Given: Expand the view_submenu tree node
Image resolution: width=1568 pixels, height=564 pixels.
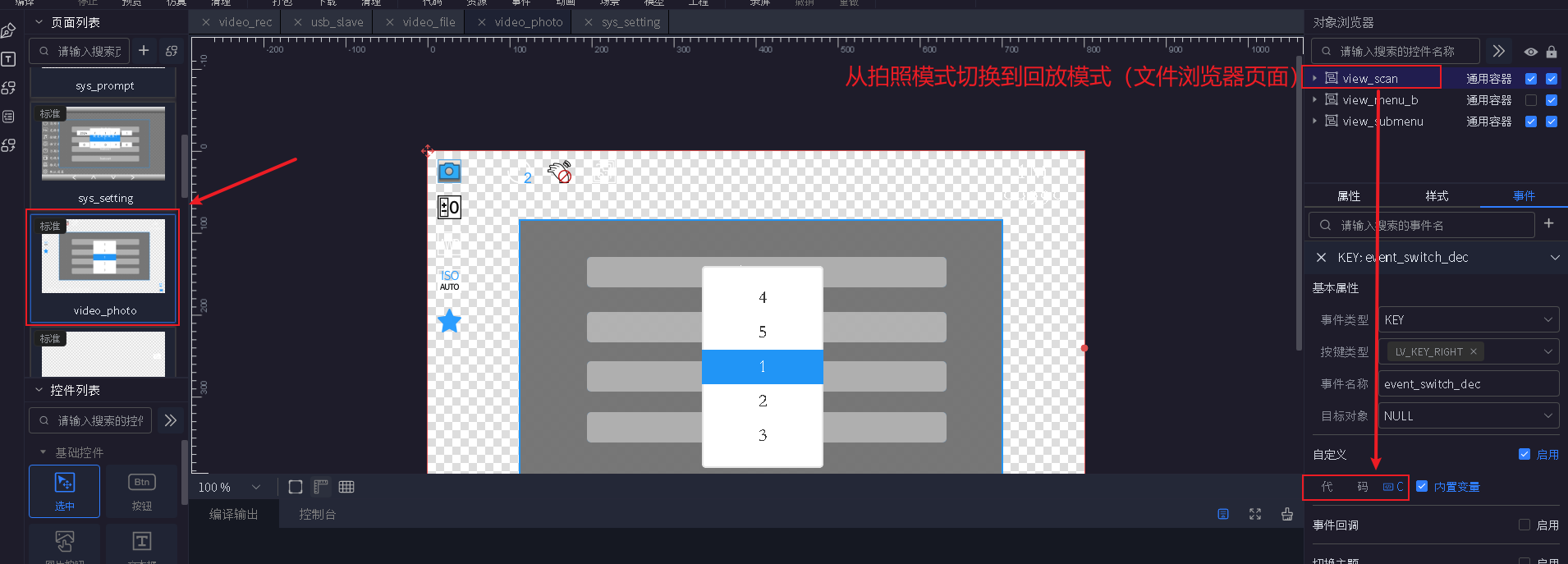Looking at the screenshot, I should coord(1315,121).
